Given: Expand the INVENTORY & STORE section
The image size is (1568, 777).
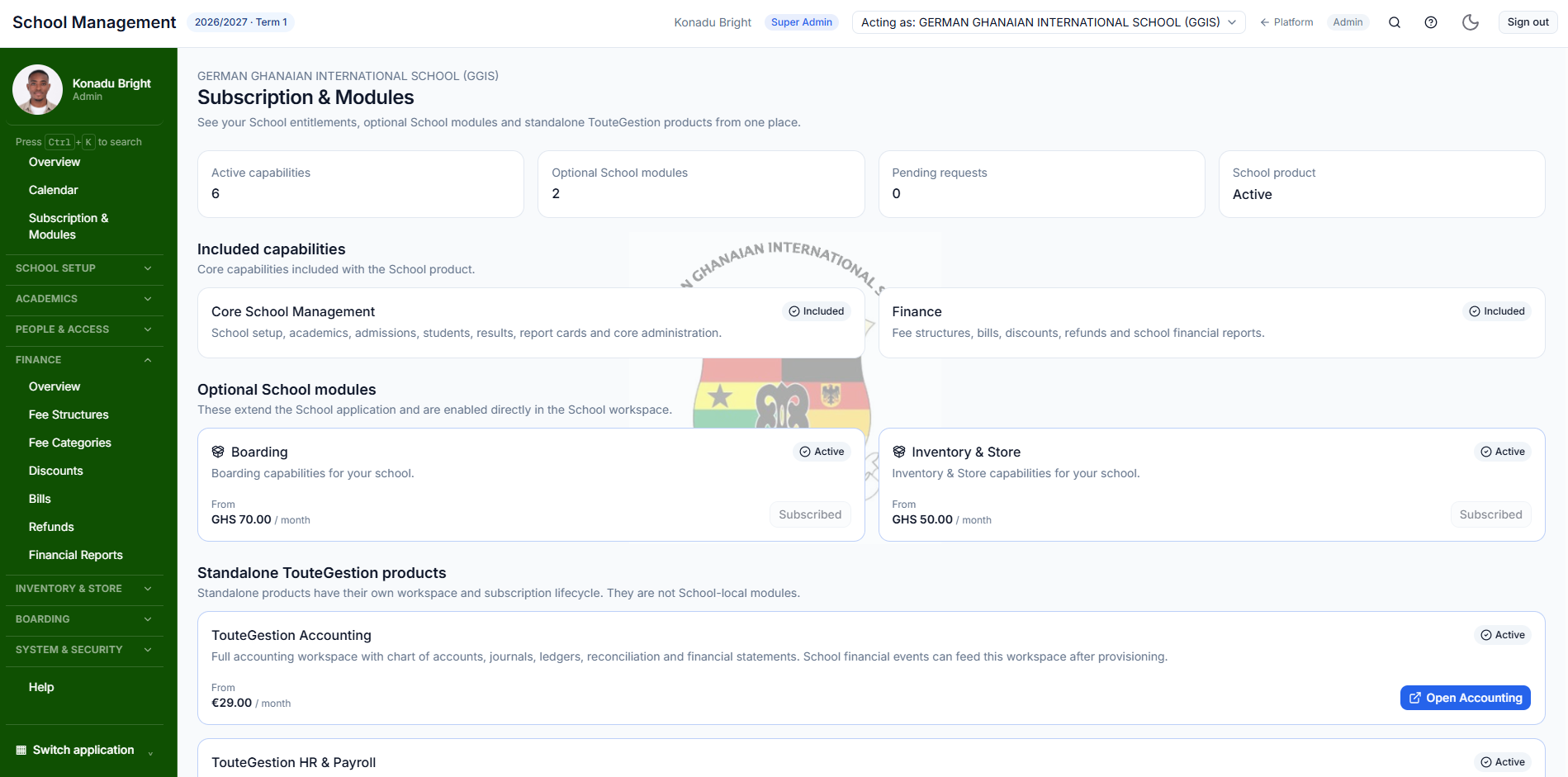Looking at the screenshot, I should (84, 589).
